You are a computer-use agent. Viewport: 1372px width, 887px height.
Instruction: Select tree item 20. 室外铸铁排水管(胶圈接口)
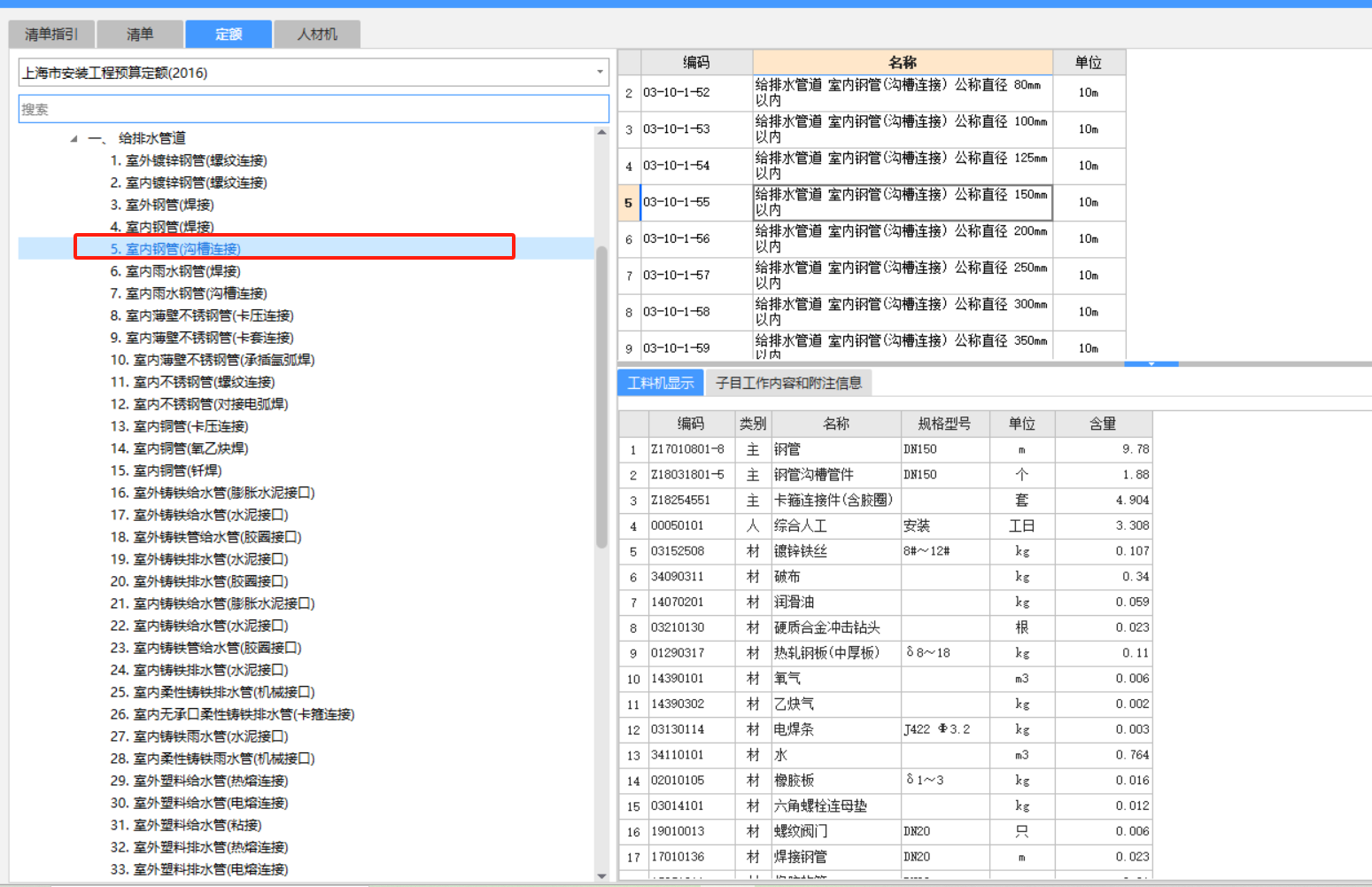(199, 581)
